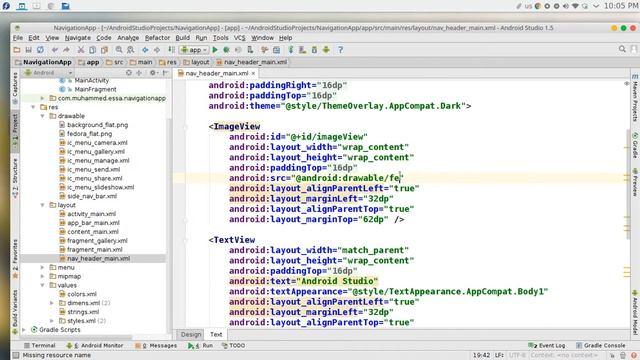Click collapse-all icon in Project panel
The height and width of the screenshot is (360, 640).
139,73
